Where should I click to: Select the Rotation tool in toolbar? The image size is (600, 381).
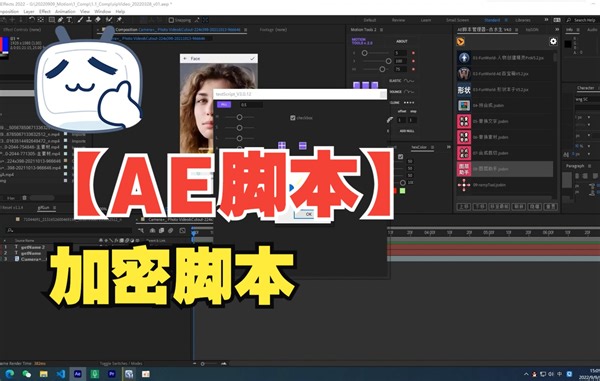32,20
